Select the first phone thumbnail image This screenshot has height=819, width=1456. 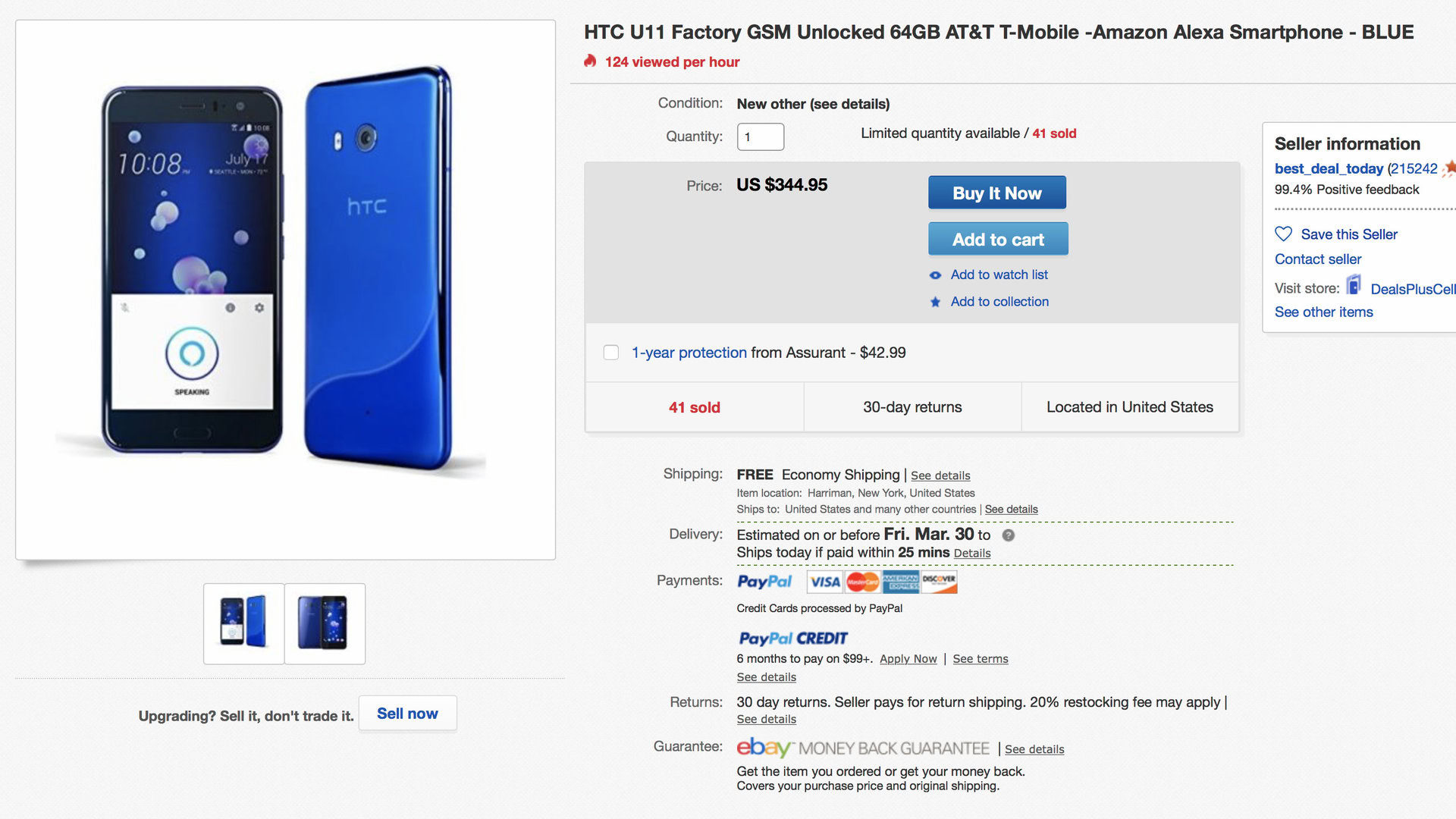243,623
